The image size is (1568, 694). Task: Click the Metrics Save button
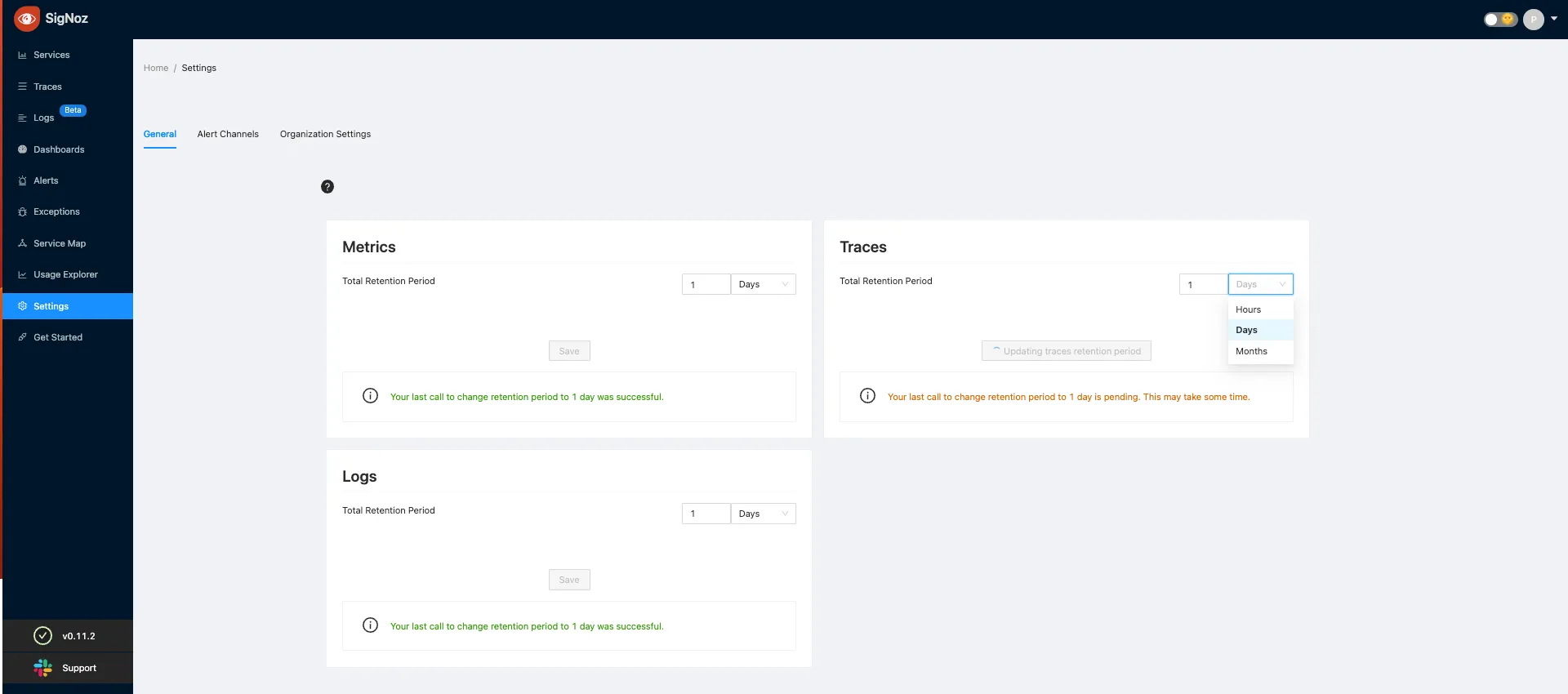[569, 351]
